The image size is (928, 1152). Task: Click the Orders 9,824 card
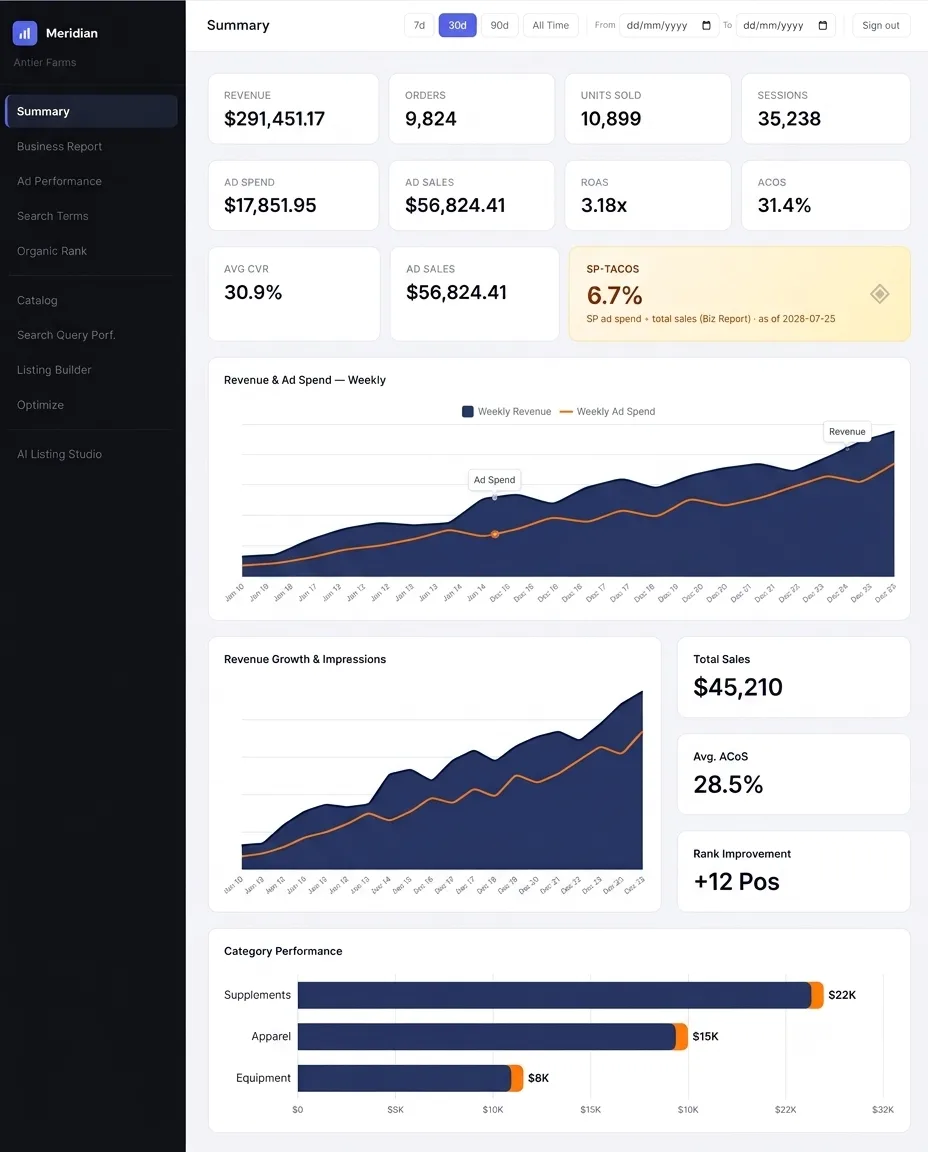(471, 109)
